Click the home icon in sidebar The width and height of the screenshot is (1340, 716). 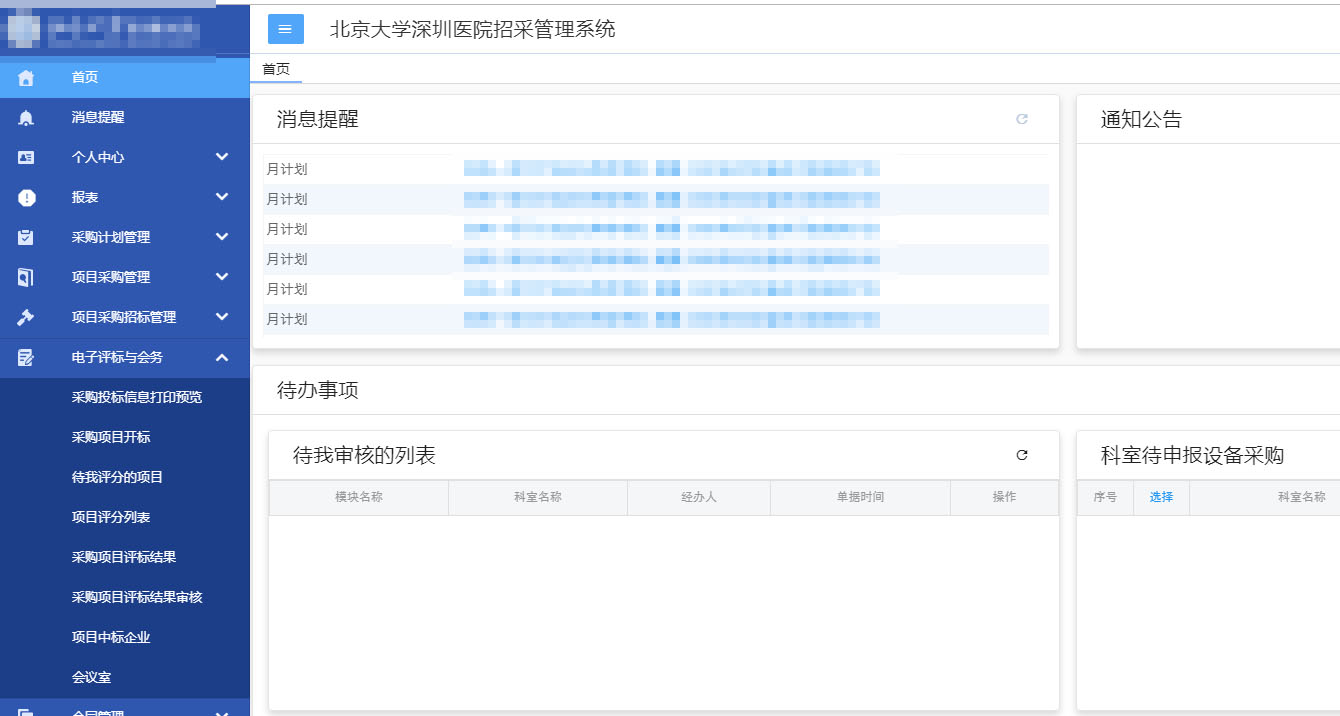(x=26, y=77)
